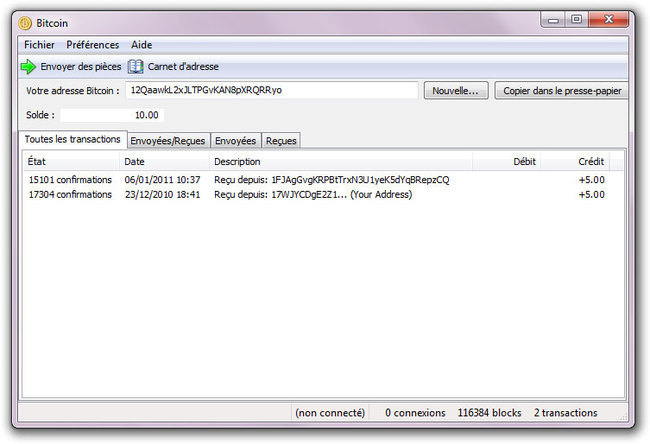Click the Solde balance field

pos(112,115)
